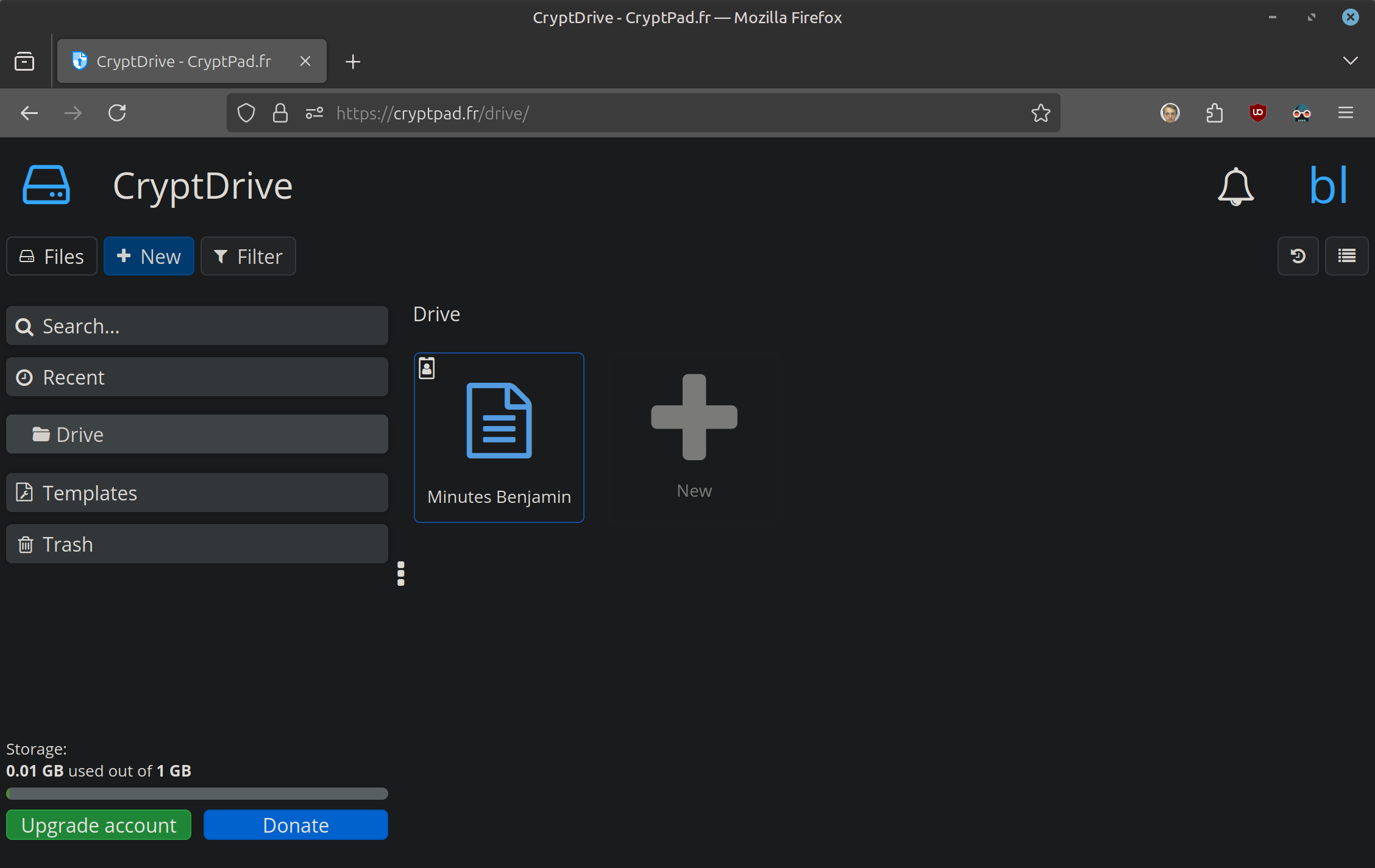Expand the blue New dropdown button
This screenshot has height=868, width=1375.
coord(149,256)
